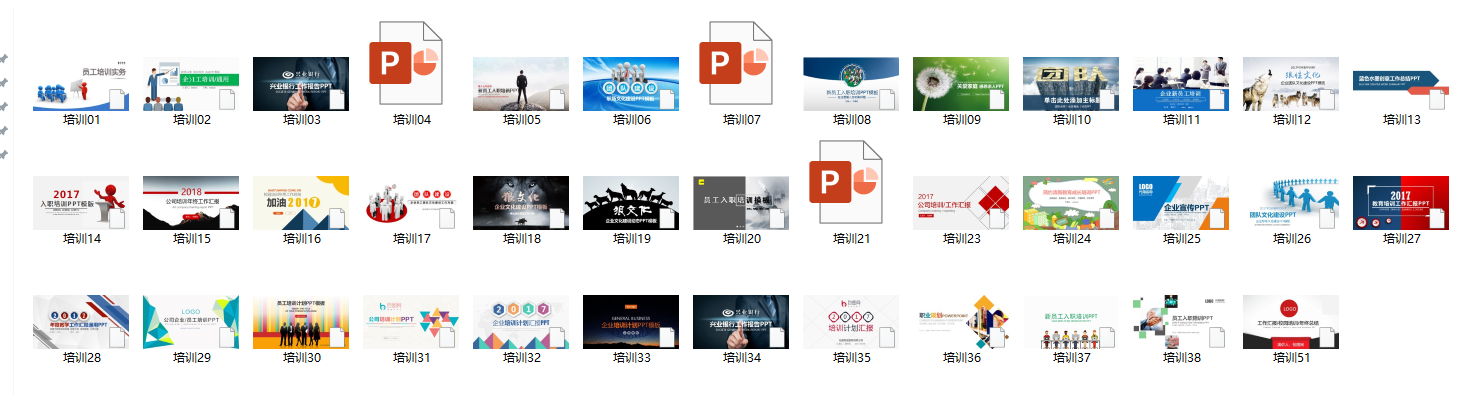Click the file name 培训13
The height and width of the screenshot is (396, 1466).
coord(1401,120)
